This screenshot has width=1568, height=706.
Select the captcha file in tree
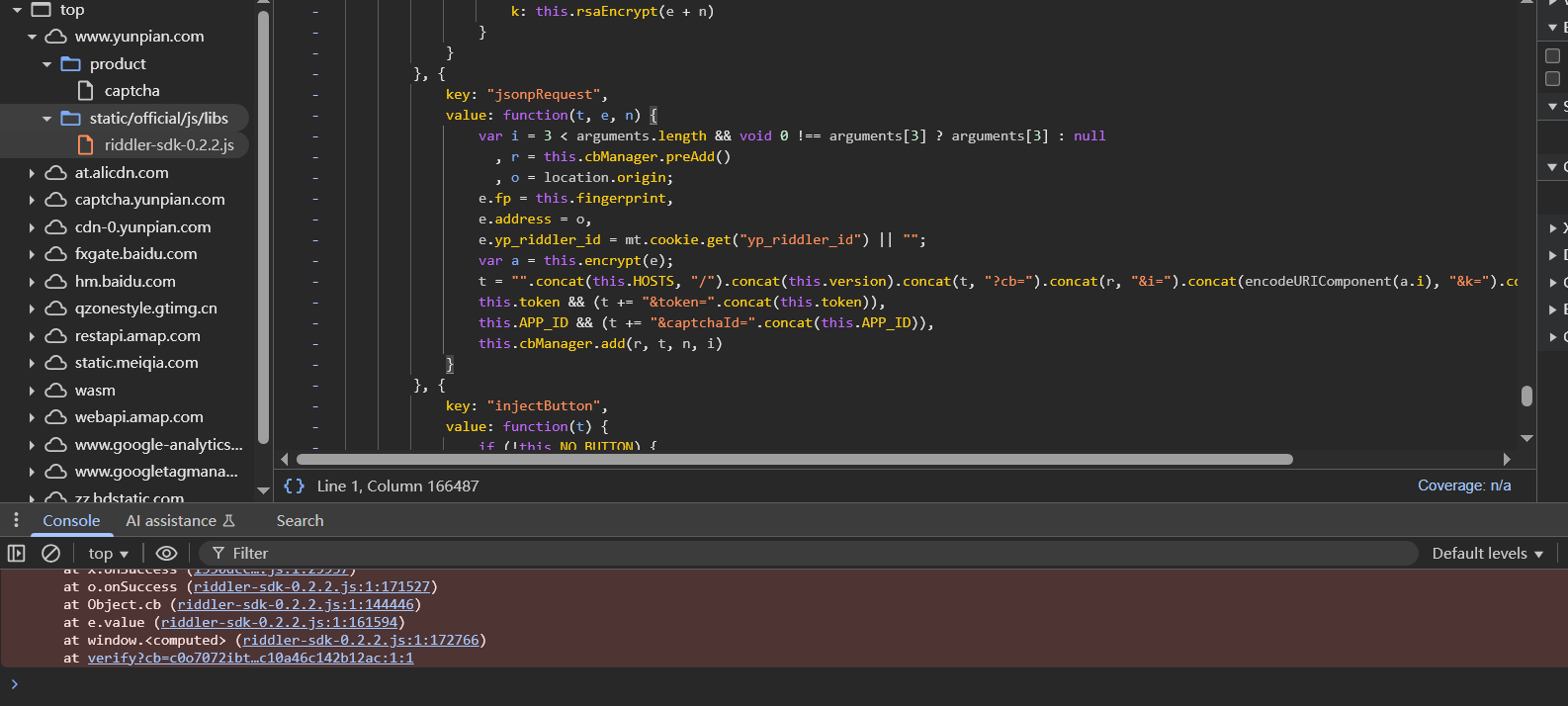[131, 90]
